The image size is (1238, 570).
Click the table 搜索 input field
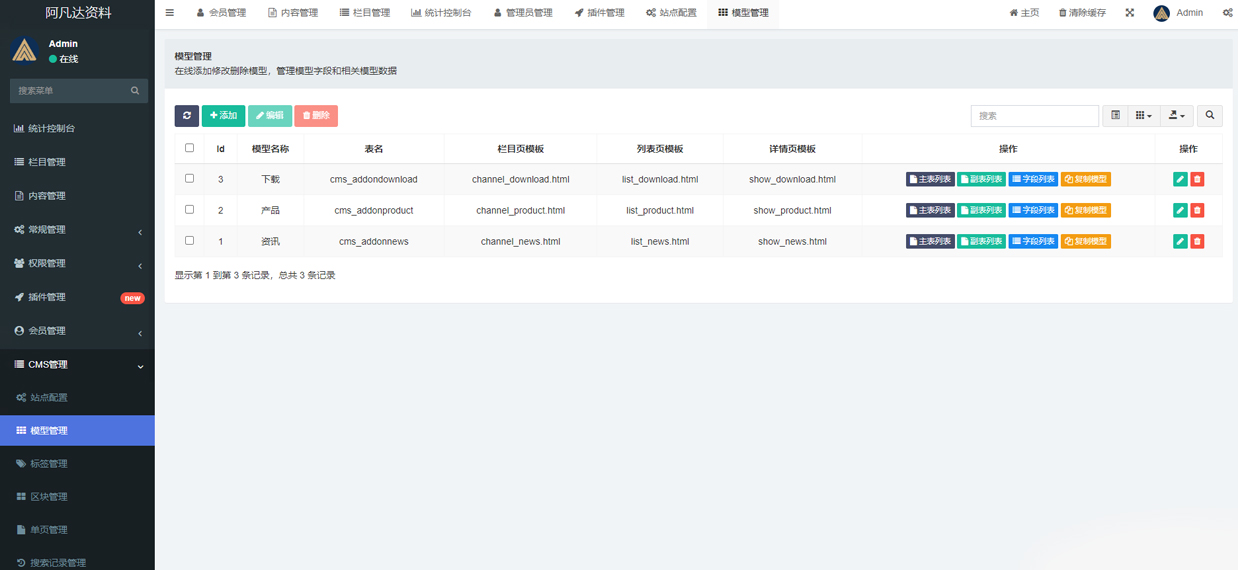click(1034, 116)
